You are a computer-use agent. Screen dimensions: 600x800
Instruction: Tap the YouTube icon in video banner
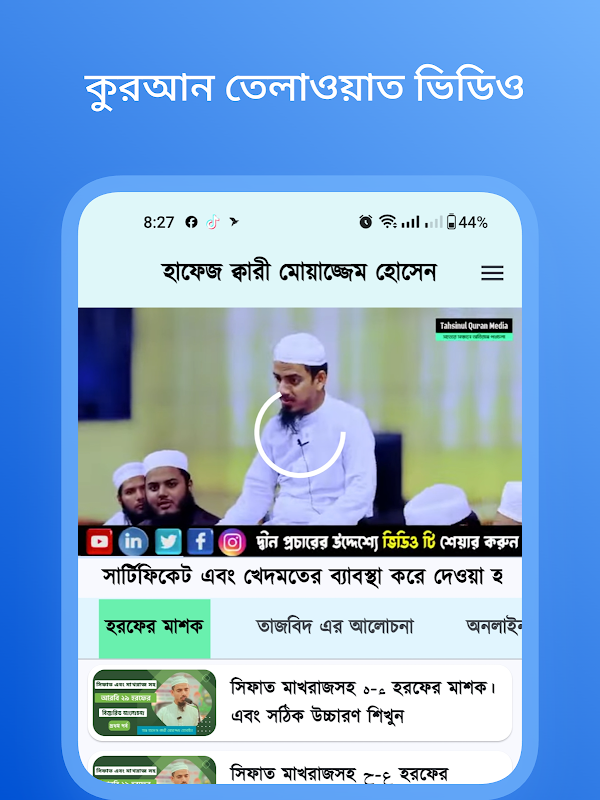(99, 541)
